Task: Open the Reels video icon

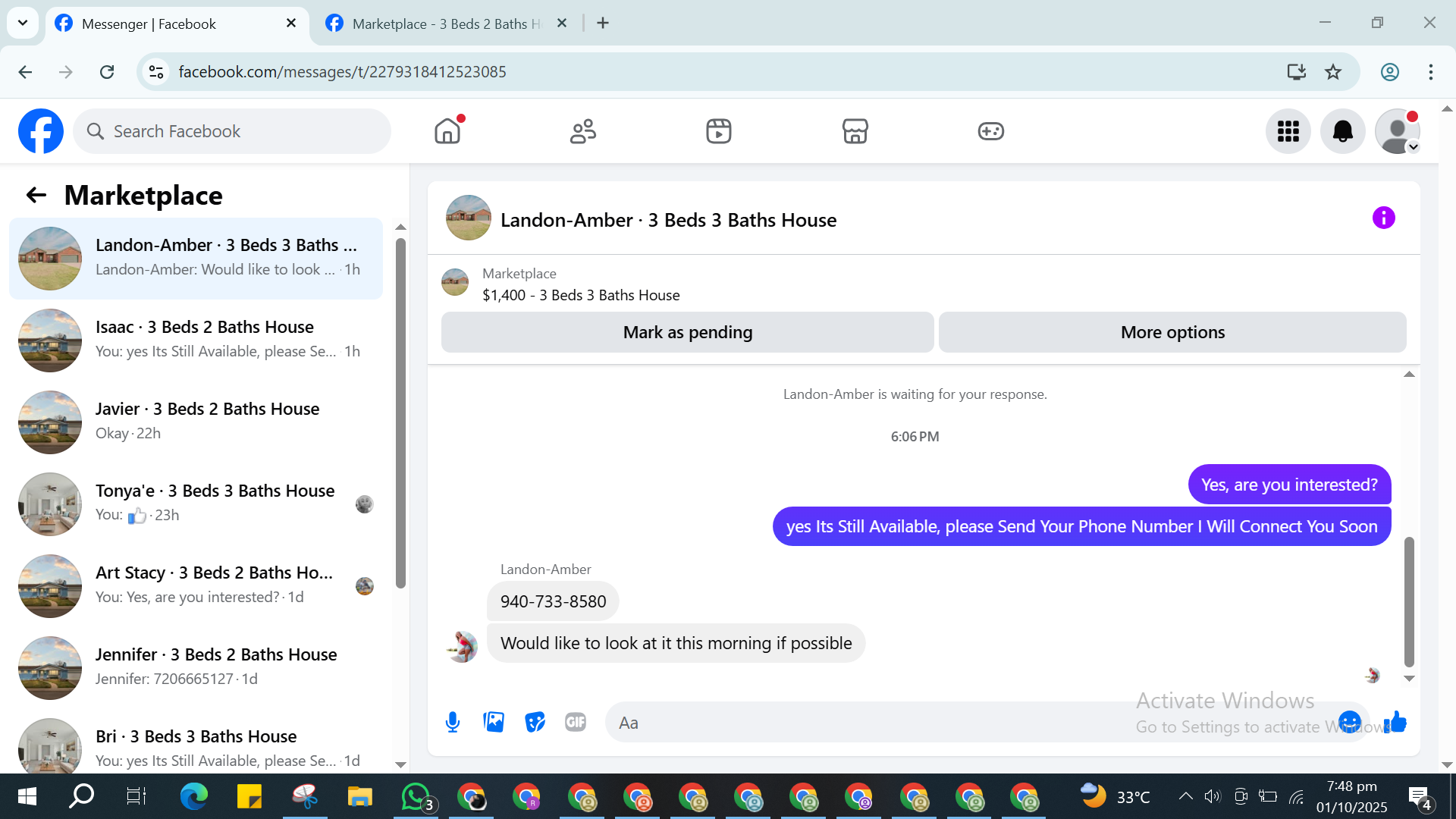Action: (719, 131)
